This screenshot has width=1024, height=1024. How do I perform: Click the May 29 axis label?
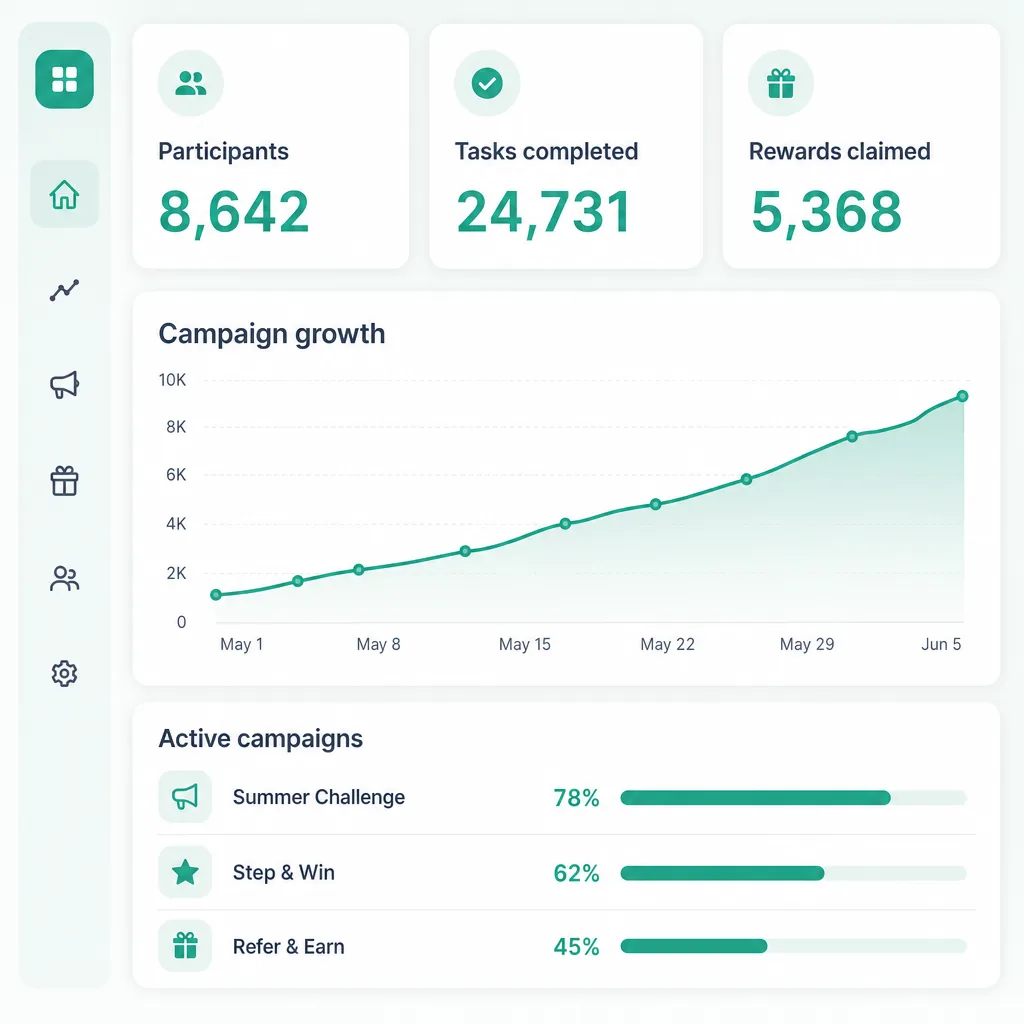click(x=807, y=644)
